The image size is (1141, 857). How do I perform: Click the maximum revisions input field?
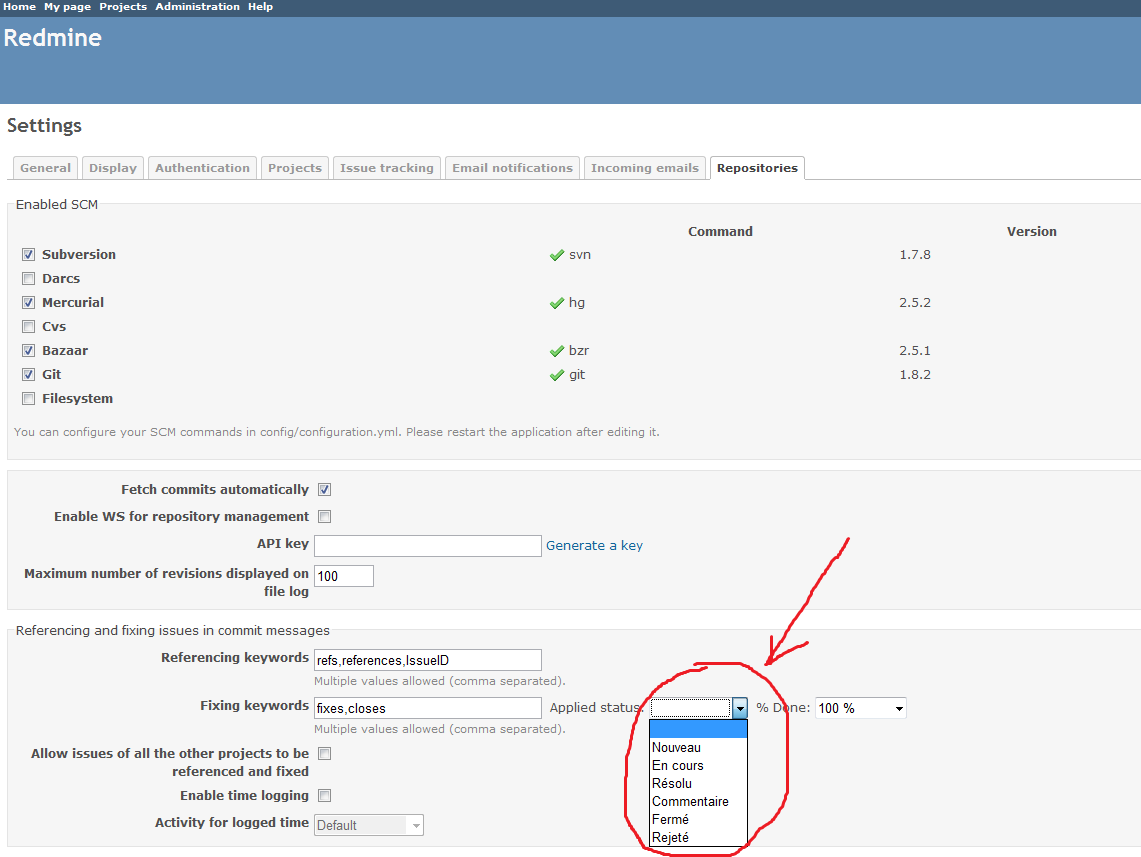click(344, 576)
